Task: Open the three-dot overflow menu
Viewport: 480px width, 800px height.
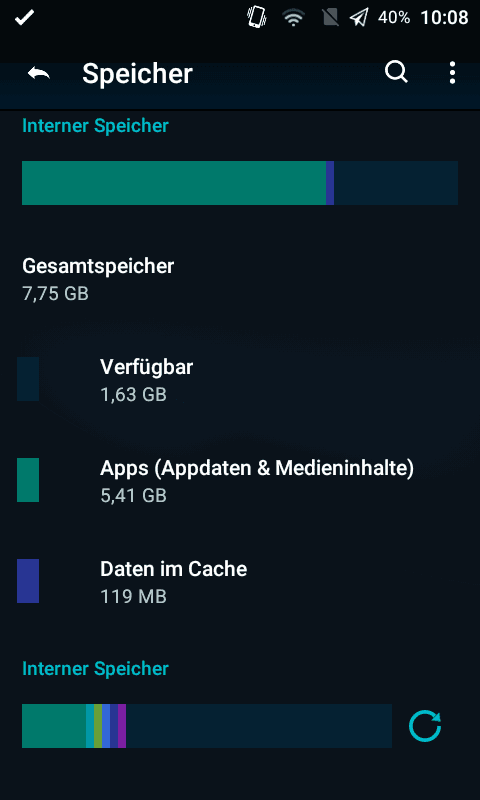Action: (x=452, y=73)
